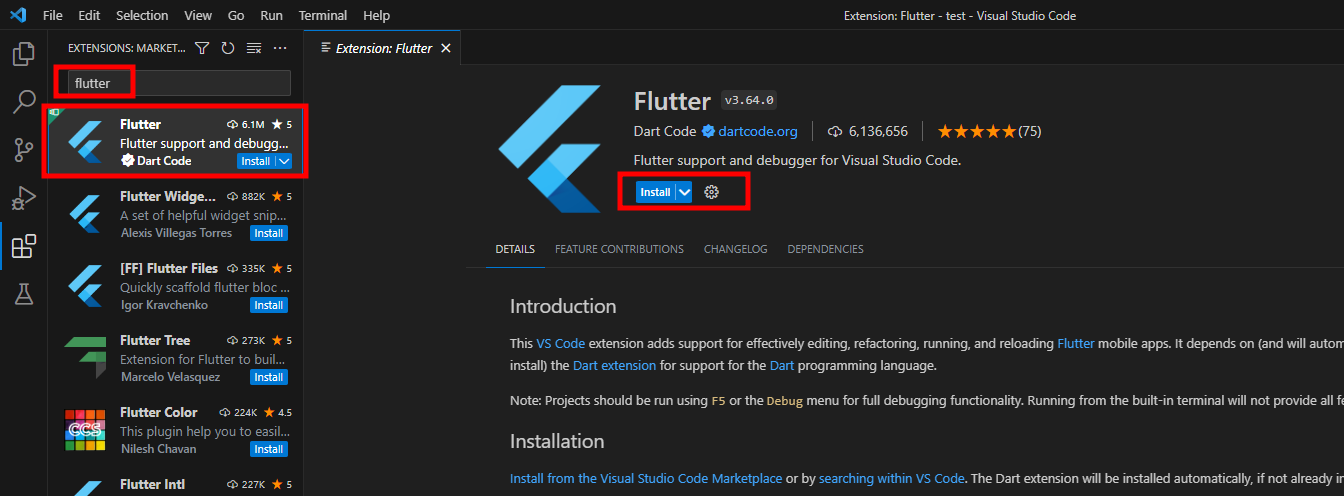Close the Extension: Flutter editor tab
Screen dimensions: 1344x496
click(446, 48)
